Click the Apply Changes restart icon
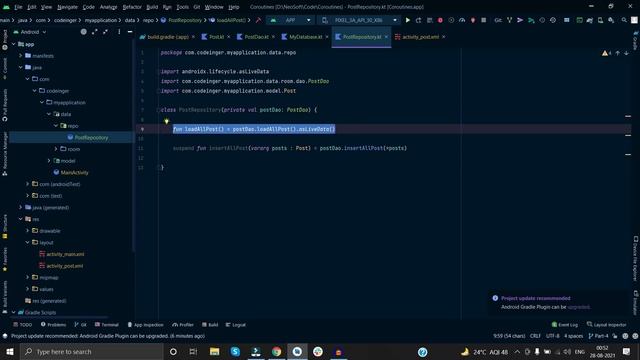The width and height of the screenshot is (640, 360). point(418,20)
